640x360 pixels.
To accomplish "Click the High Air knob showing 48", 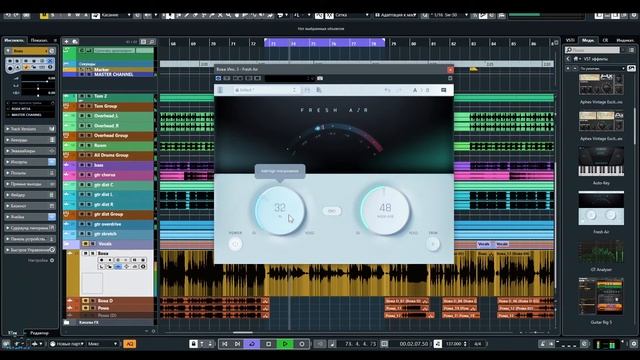I will 384,210.
